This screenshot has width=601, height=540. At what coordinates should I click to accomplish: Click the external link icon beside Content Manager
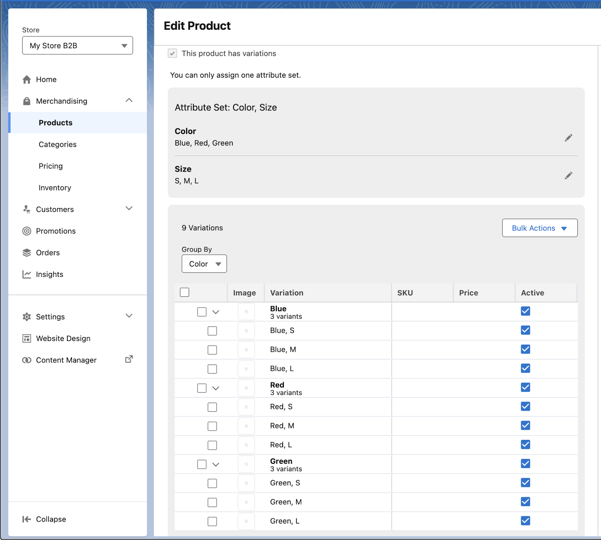pyautogui.click(x=129, y=359)
